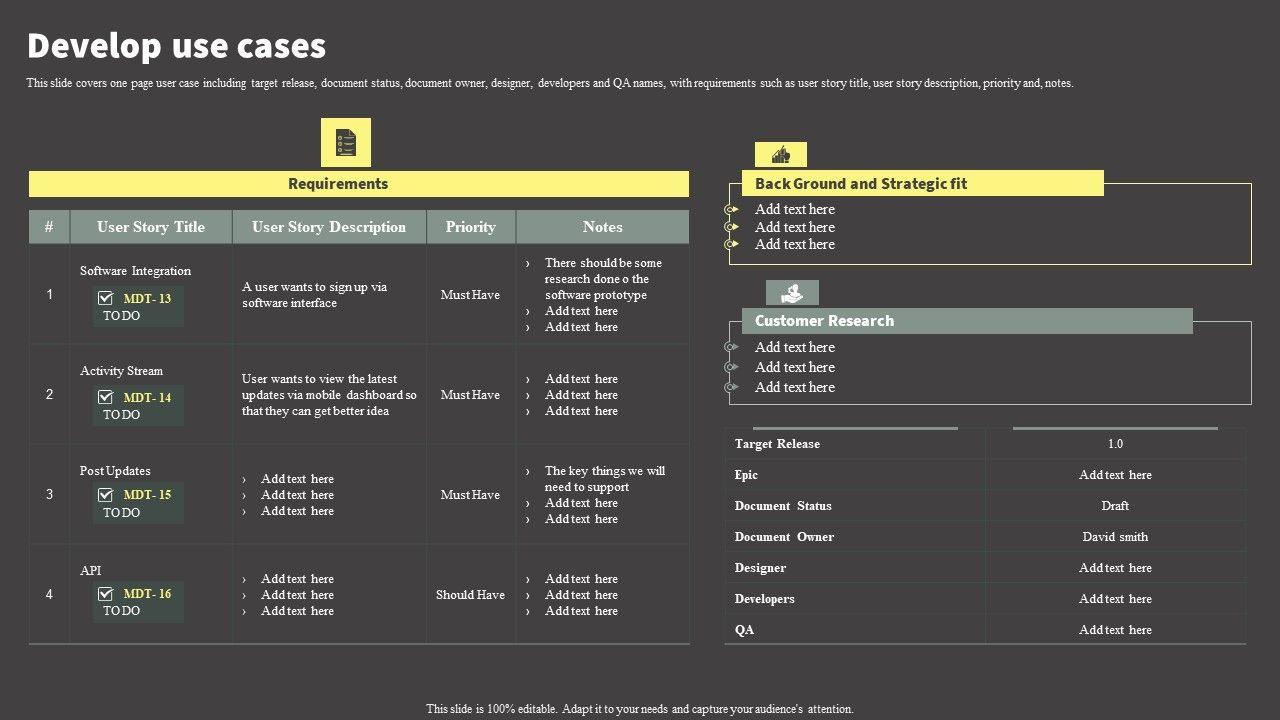This screenshot has width=1280, height=720.
Task: Click row number 2 in requirements table
Action: (x=49, y=394)
